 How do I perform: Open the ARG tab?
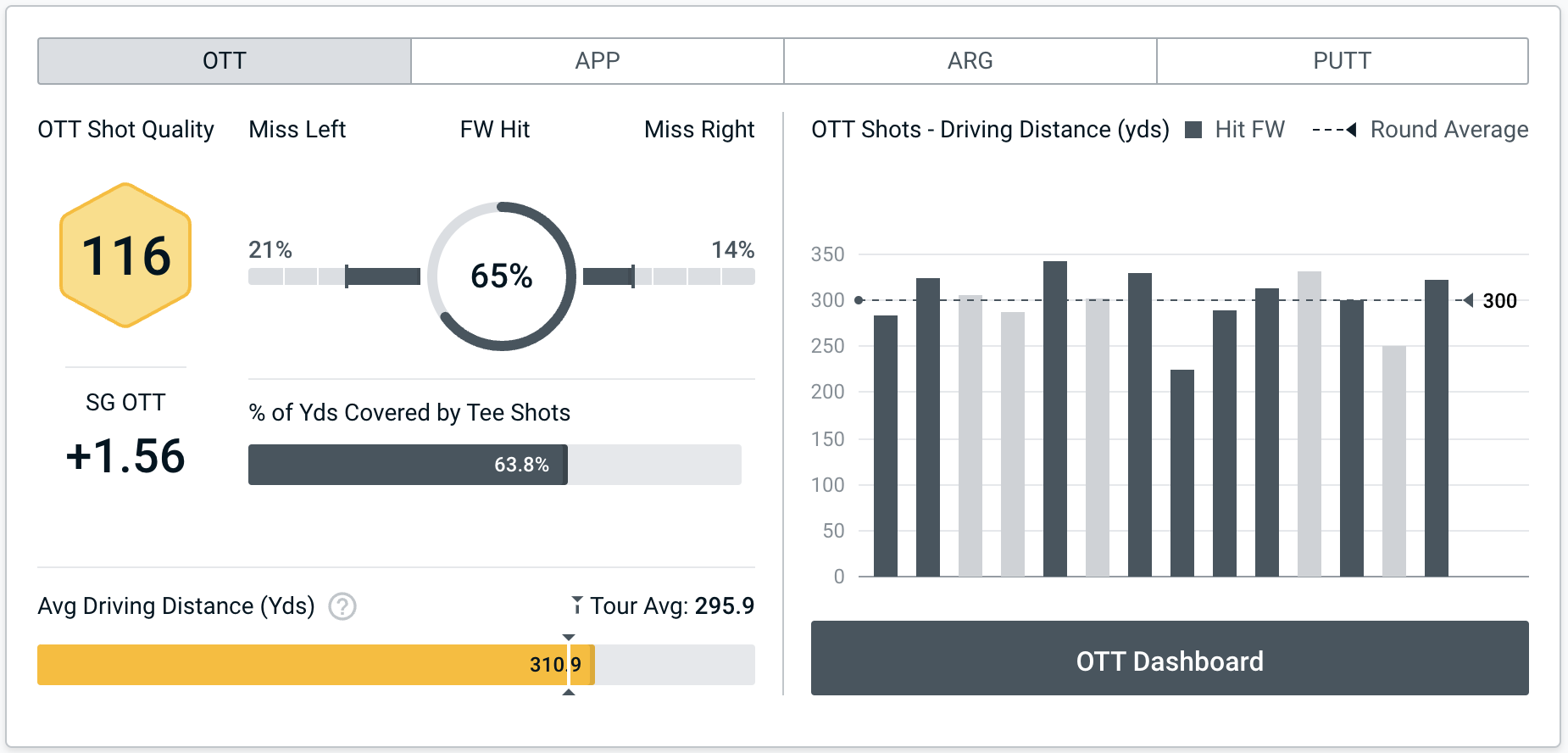pyautogui.click(x=970, y=61)
